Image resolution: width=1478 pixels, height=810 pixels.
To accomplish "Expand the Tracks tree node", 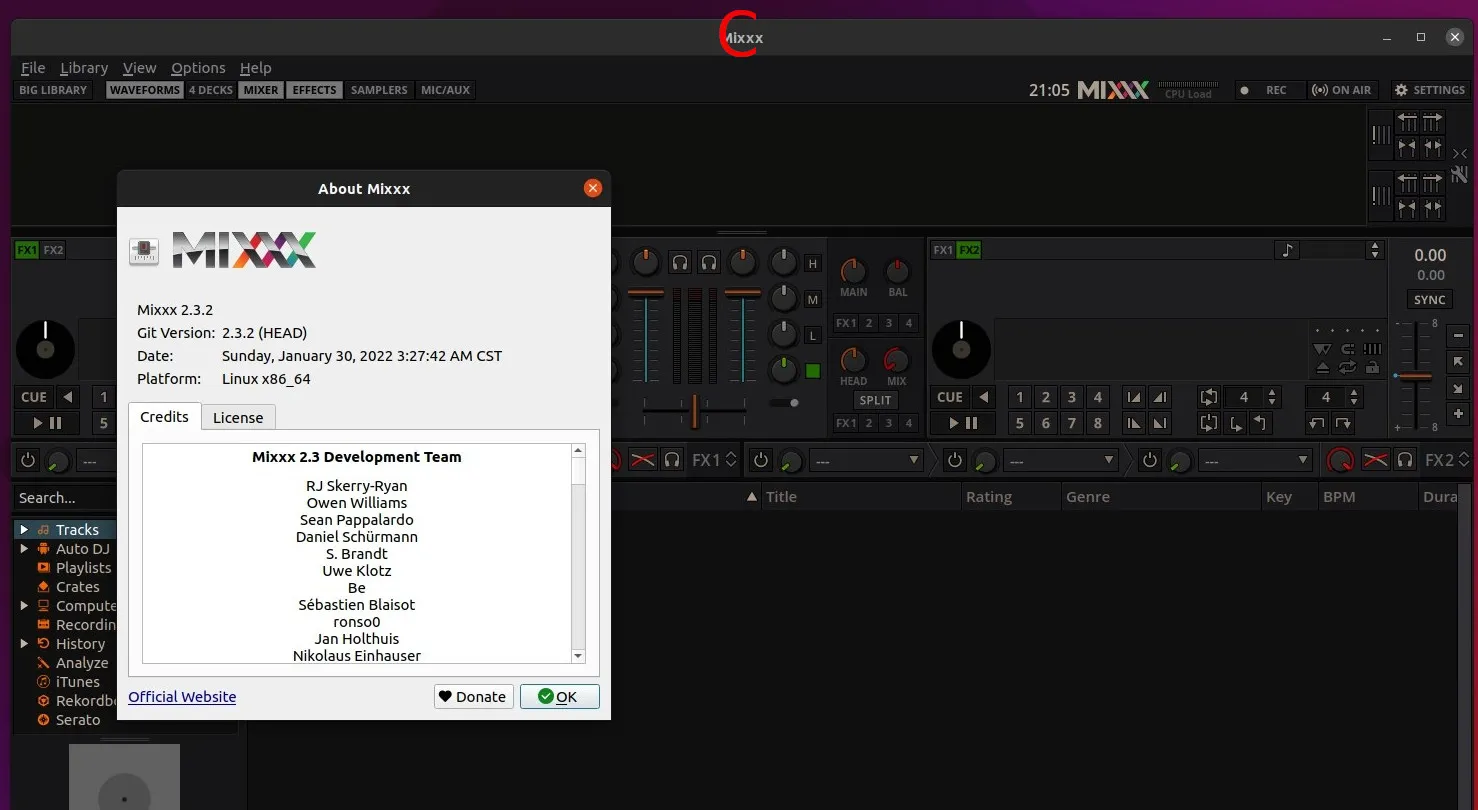I will click(24, 530).
